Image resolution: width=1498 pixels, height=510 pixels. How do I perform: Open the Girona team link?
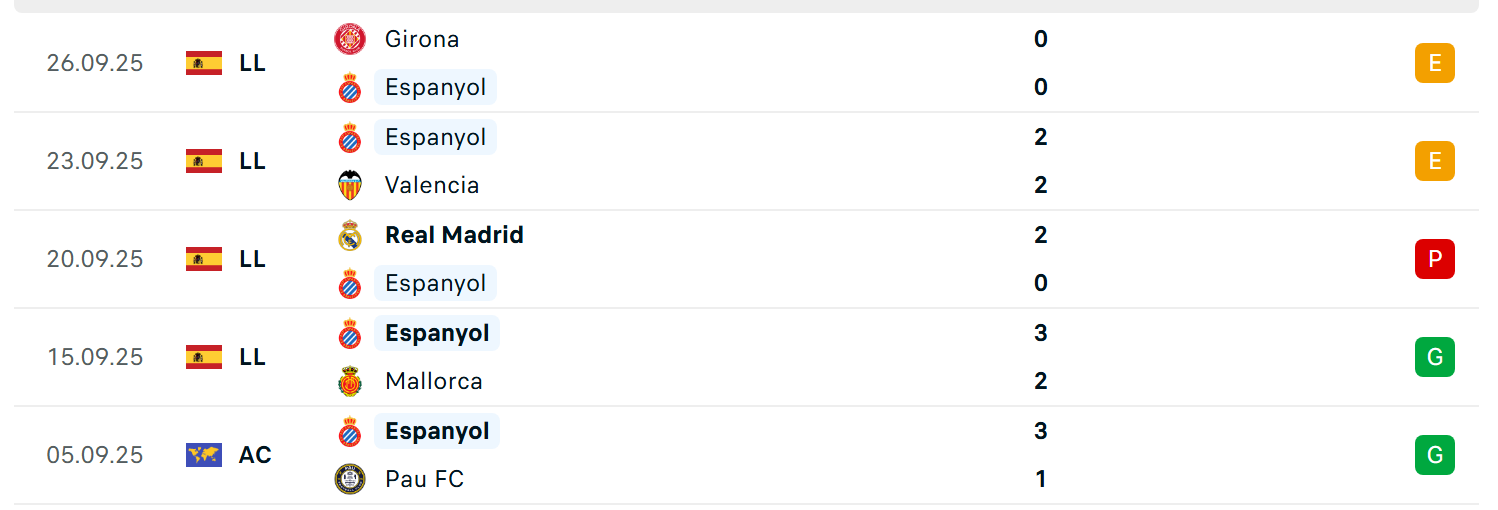click(422, 40)
